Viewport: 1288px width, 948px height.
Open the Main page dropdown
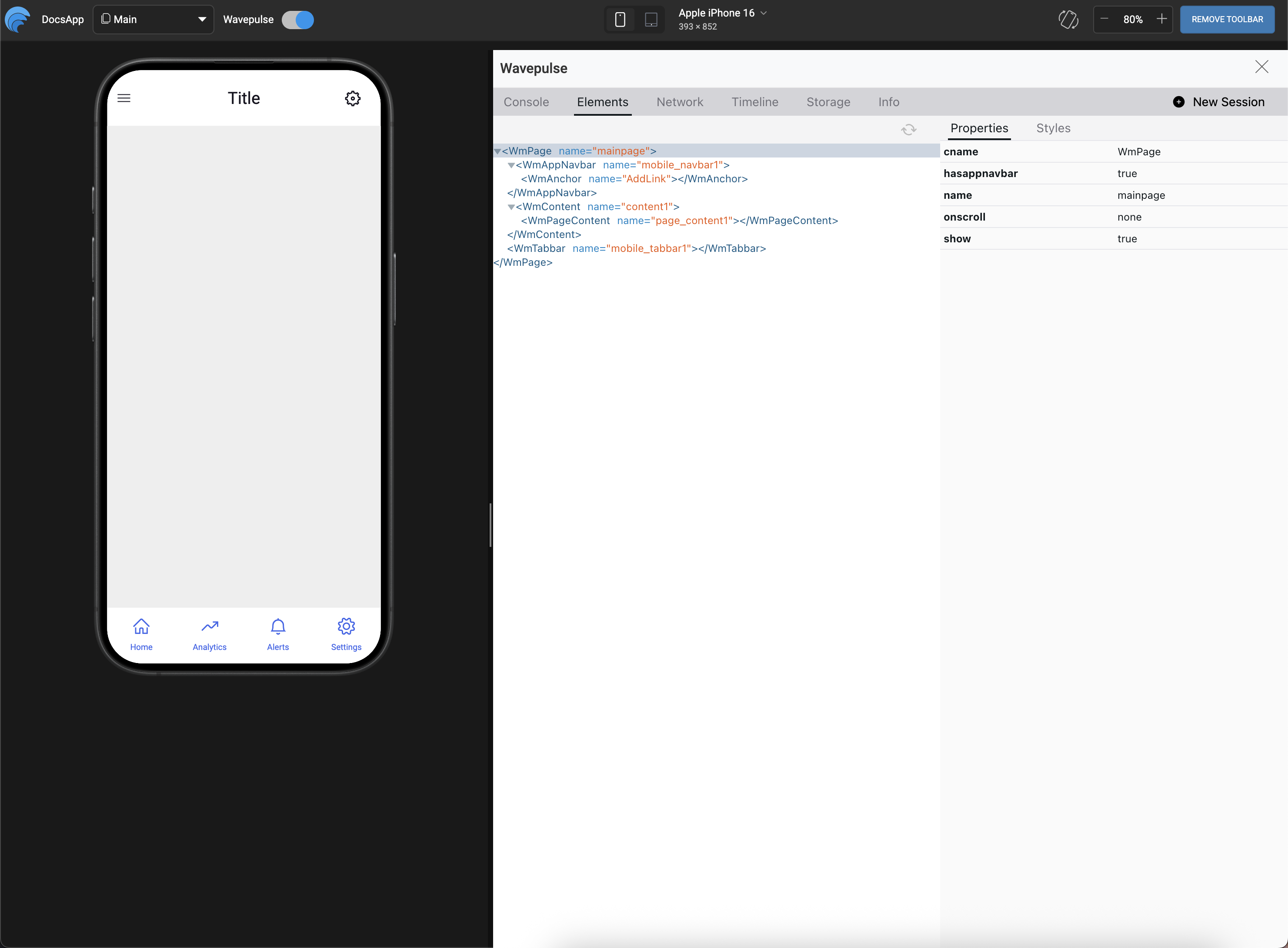[x=153, y=20]
